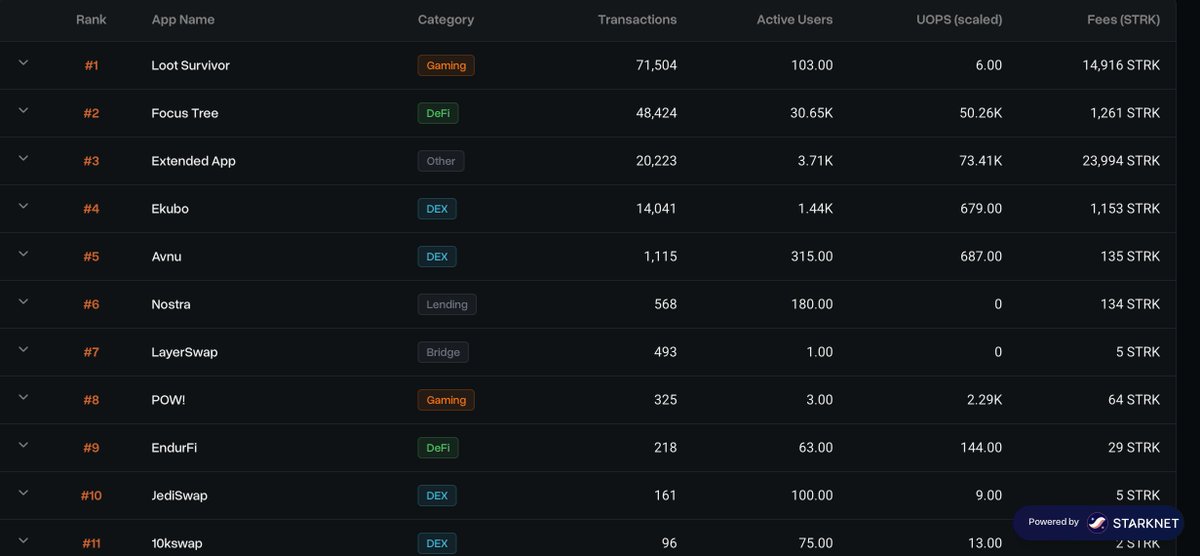Select the JediSwap app name
Screen dimensions: 1200x556
click(x=180, y=496)
